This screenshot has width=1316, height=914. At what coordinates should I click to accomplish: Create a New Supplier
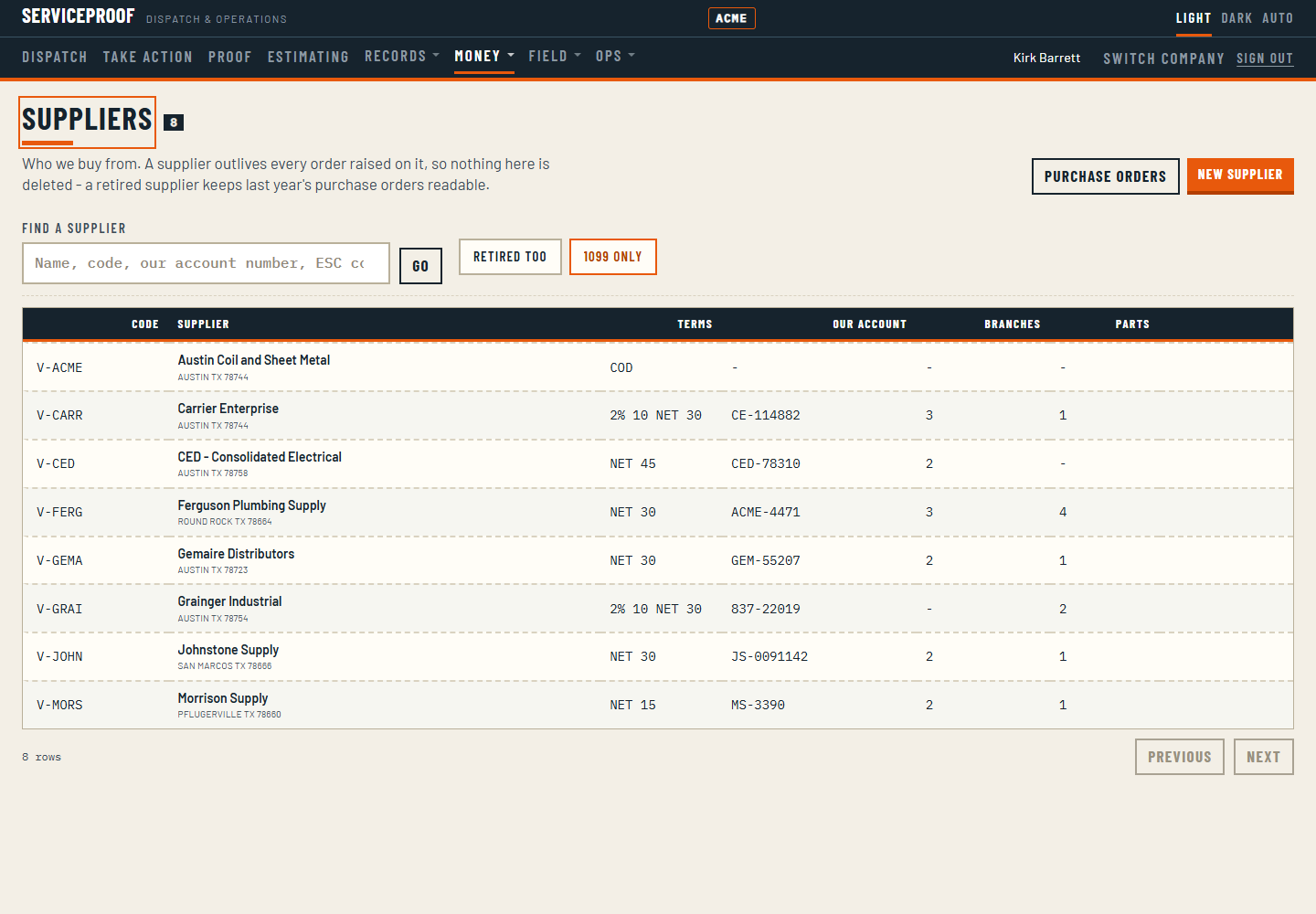click(1240, 175)
